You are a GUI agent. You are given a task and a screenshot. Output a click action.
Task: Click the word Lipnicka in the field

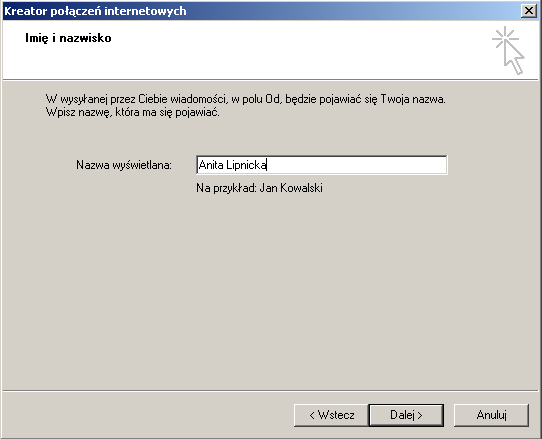pos(246,166)
